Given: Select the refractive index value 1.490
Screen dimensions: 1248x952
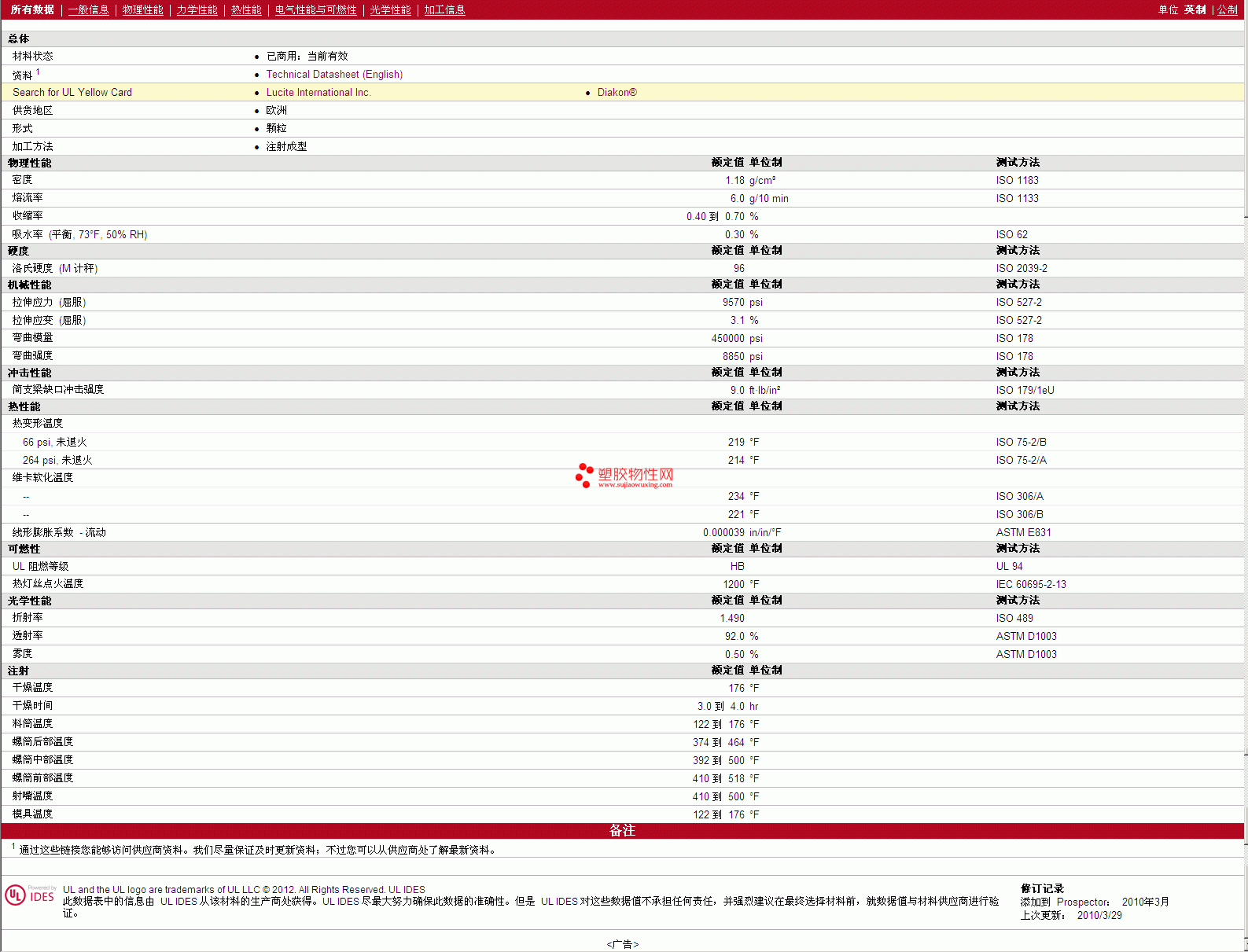Looking at the screenshot, I should click(x=732, y=619).
